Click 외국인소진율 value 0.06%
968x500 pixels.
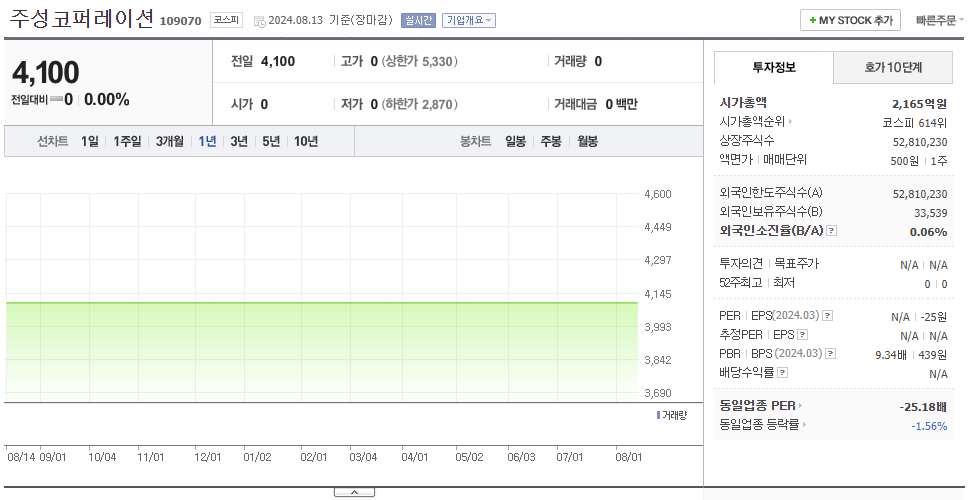coord(928,232)
